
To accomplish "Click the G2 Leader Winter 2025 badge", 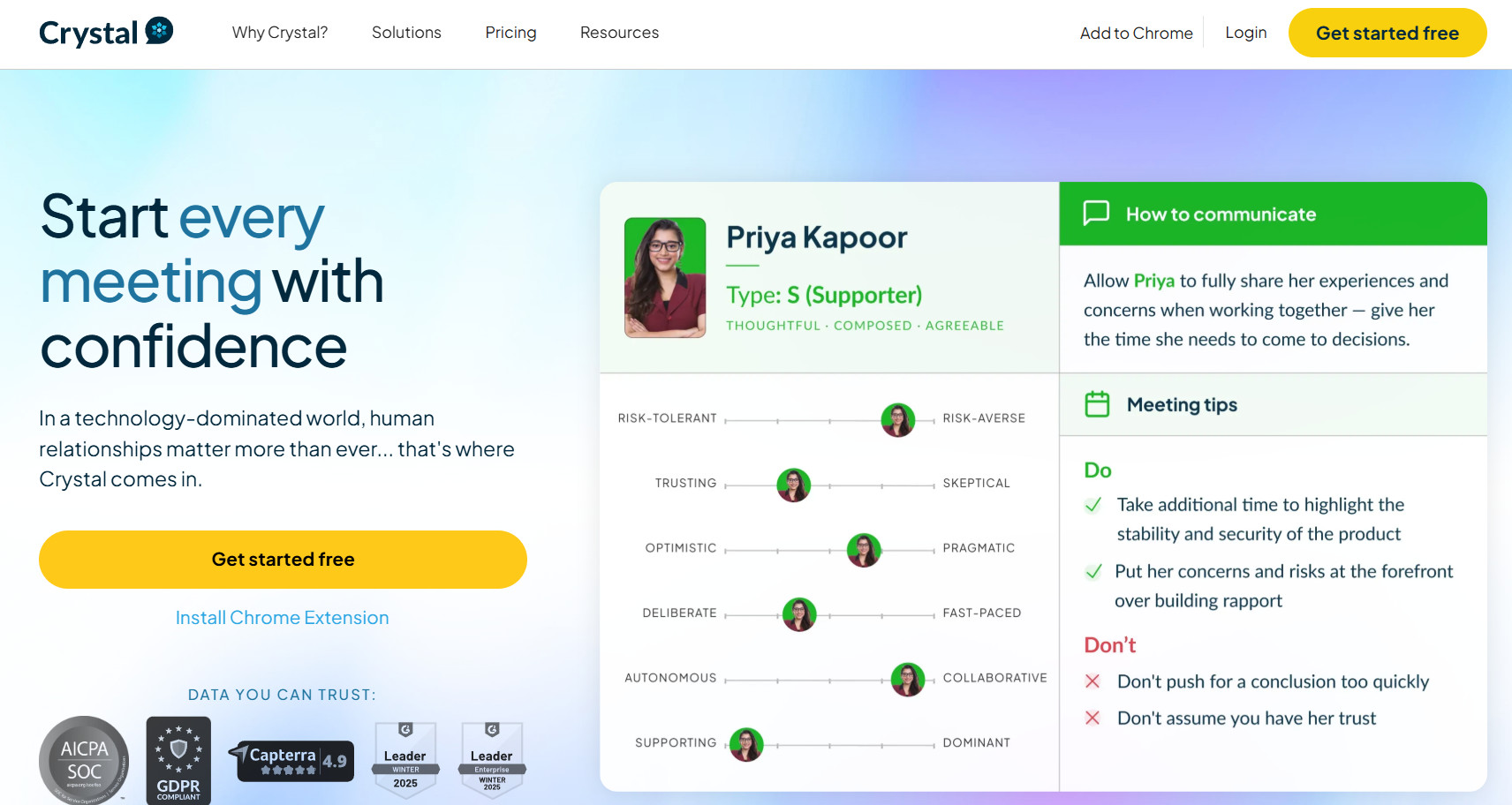I will coord(405,759).
